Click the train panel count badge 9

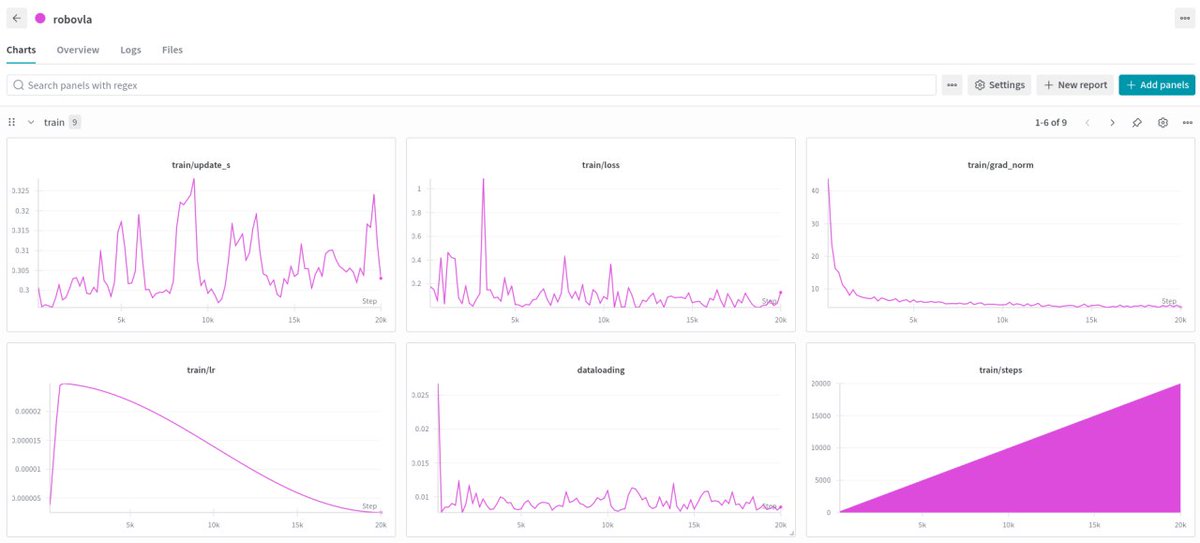[74, 122]
